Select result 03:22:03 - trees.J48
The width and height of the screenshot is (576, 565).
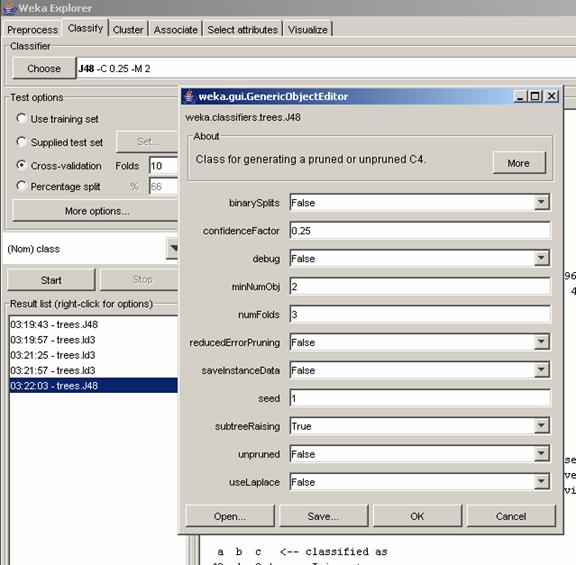pyautogui.click(x=94, y=386)
